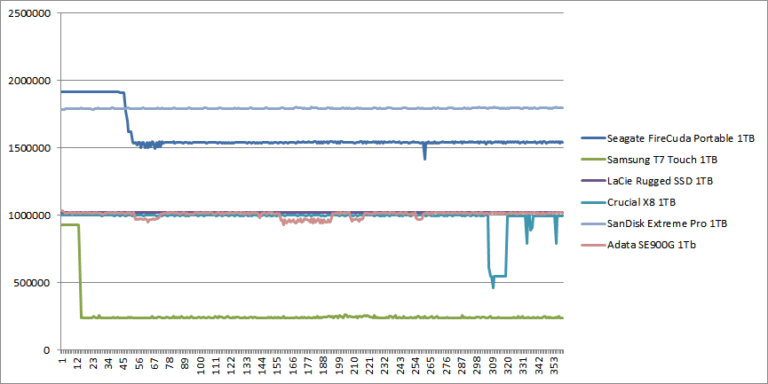
Task: Click the Crucial X8 deep dip near 309
Action: pos(493,284)
